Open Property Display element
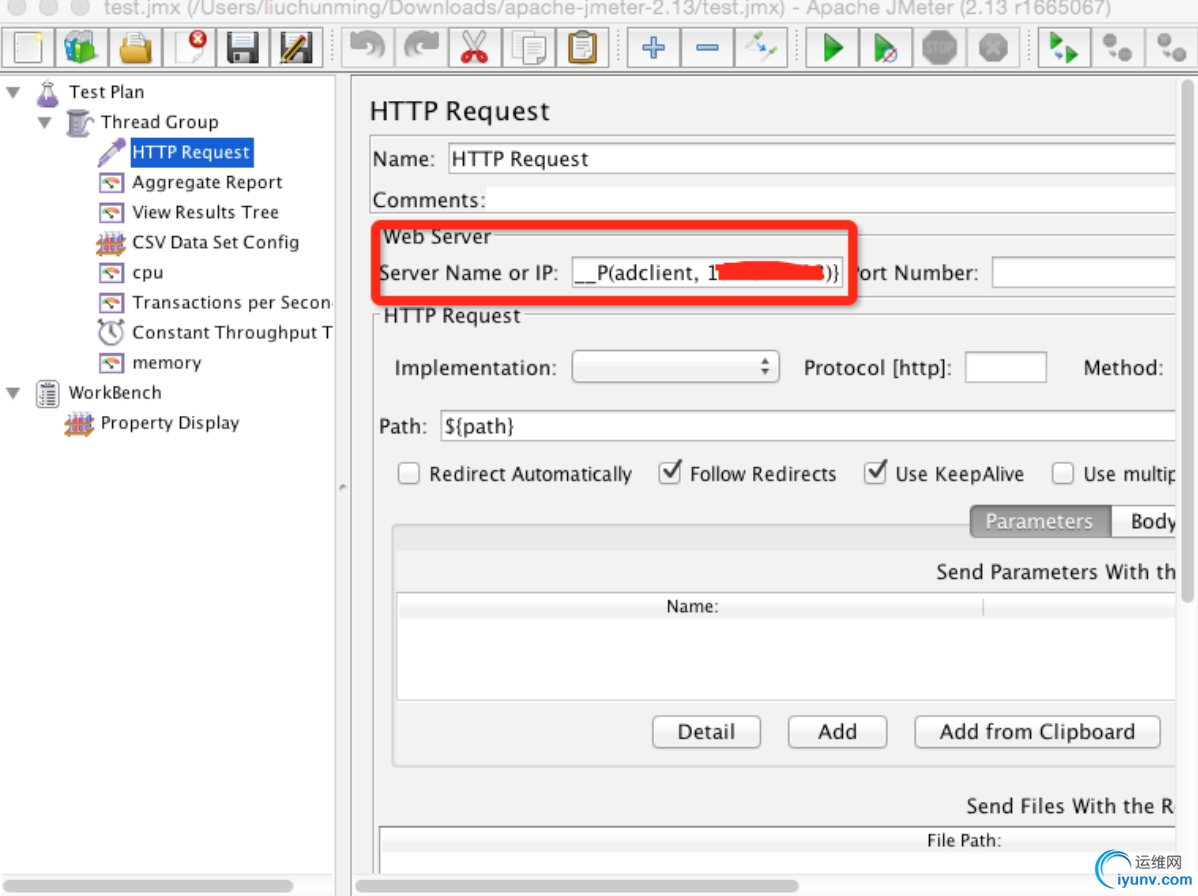The width and height of the screenshot is (1198, 896). (x=170, y=422)
